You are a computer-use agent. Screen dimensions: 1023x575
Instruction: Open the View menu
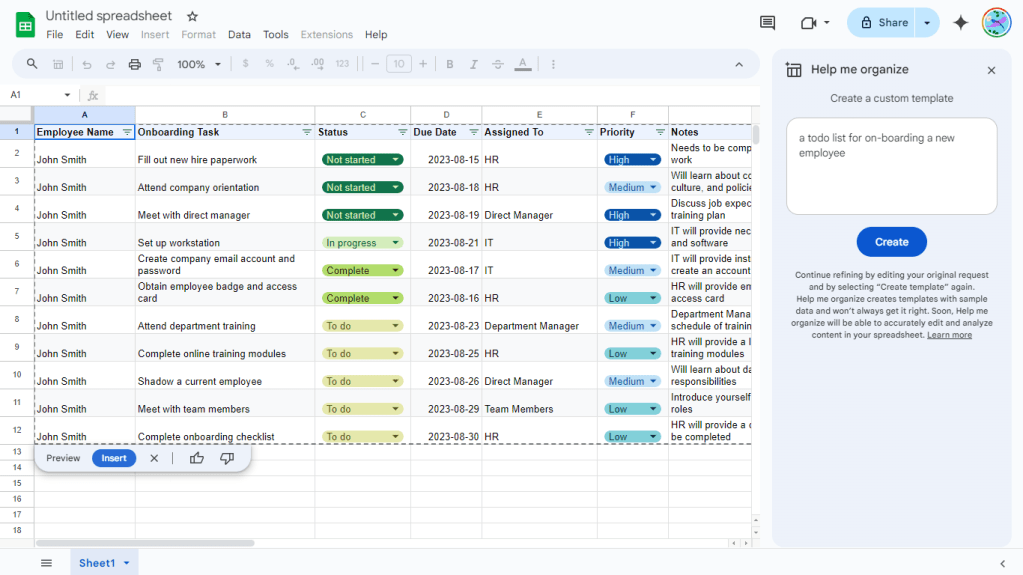tap(117, 35)
